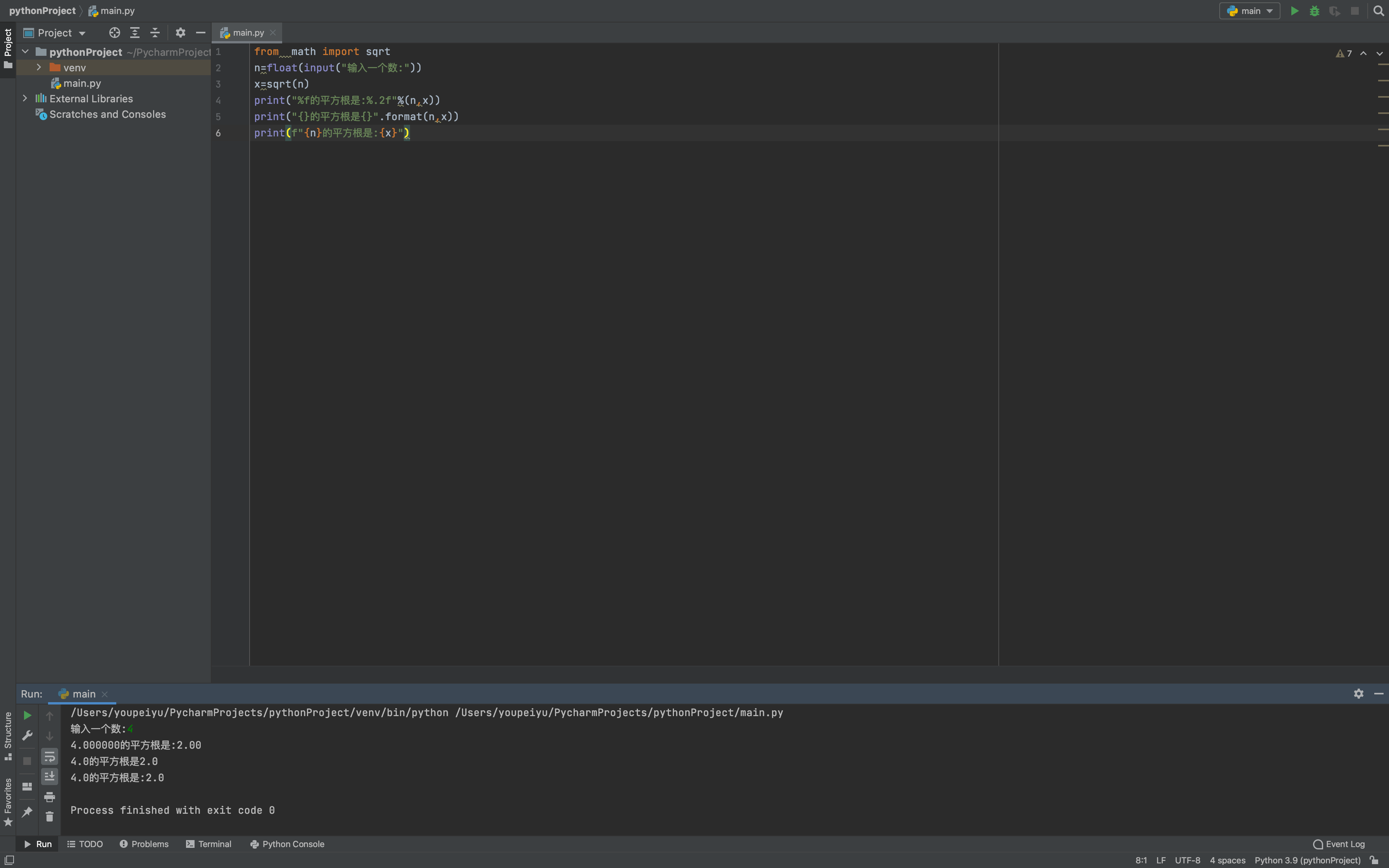Toggle read-only lock icon in status bar

[1374, 860]
